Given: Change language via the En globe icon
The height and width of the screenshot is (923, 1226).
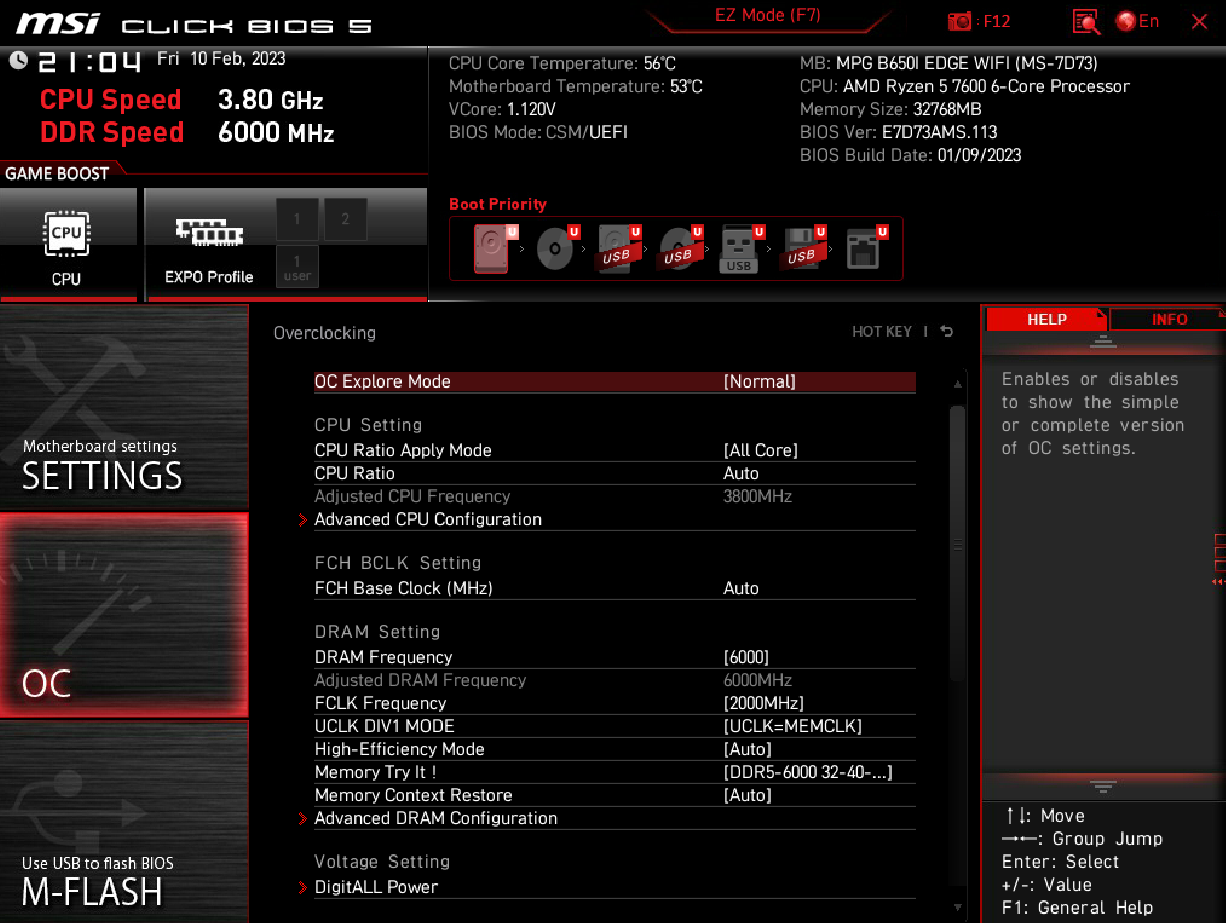Looking at the screenshot, I should pos(1137,21).
